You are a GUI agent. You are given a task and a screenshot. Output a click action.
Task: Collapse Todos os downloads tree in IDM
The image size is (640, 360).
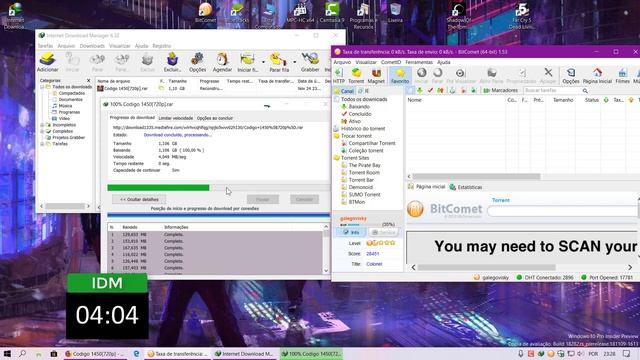click(42, 87)
